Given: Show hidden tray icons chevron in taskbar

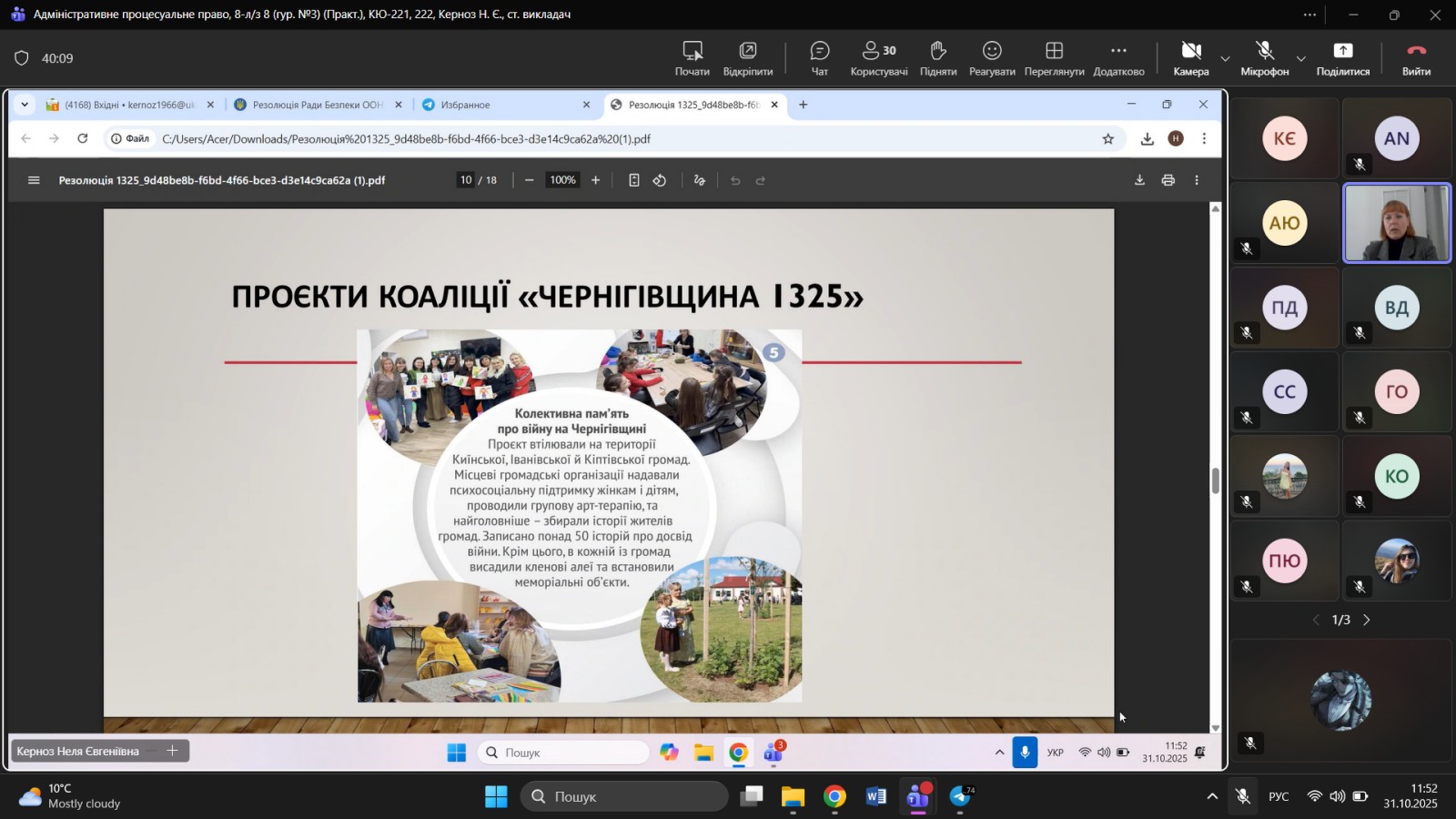Looking at the screenshot, I should pos(1211,797).
